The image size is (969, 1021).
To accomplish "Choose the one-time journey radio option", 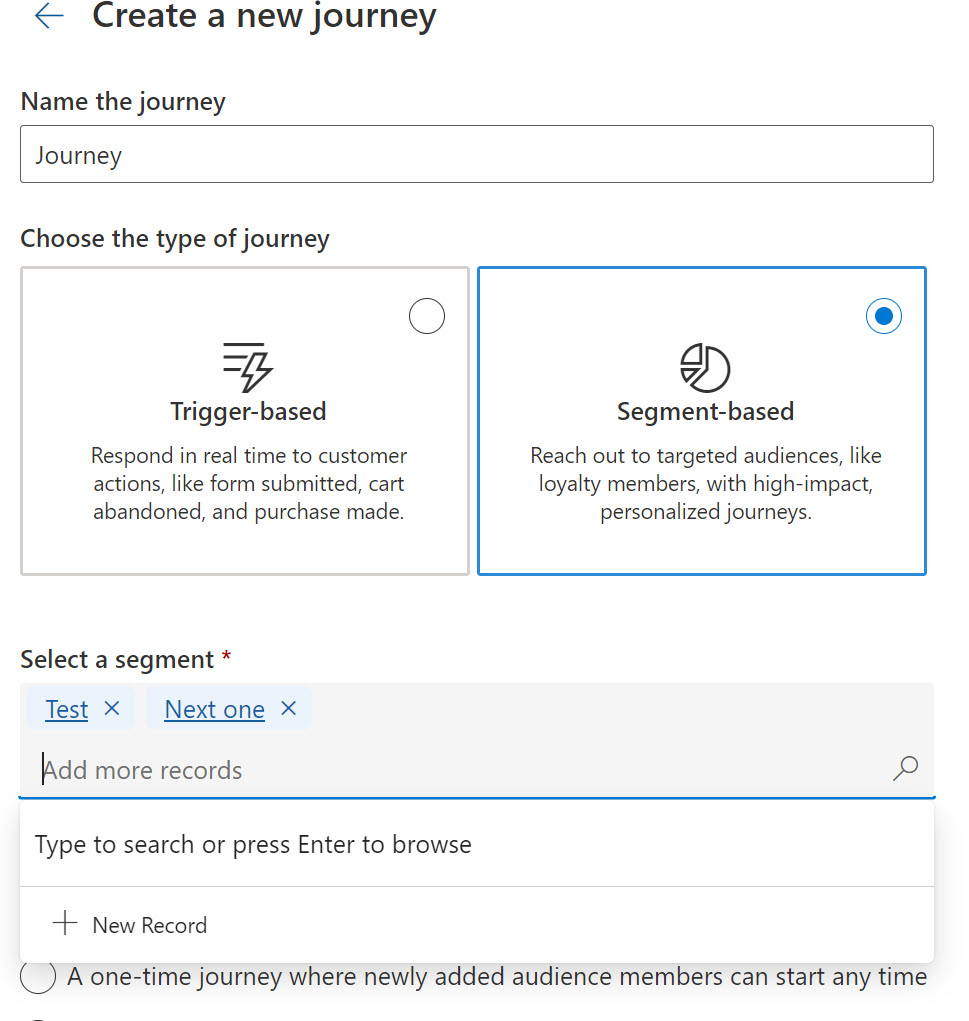I will 38,977.
